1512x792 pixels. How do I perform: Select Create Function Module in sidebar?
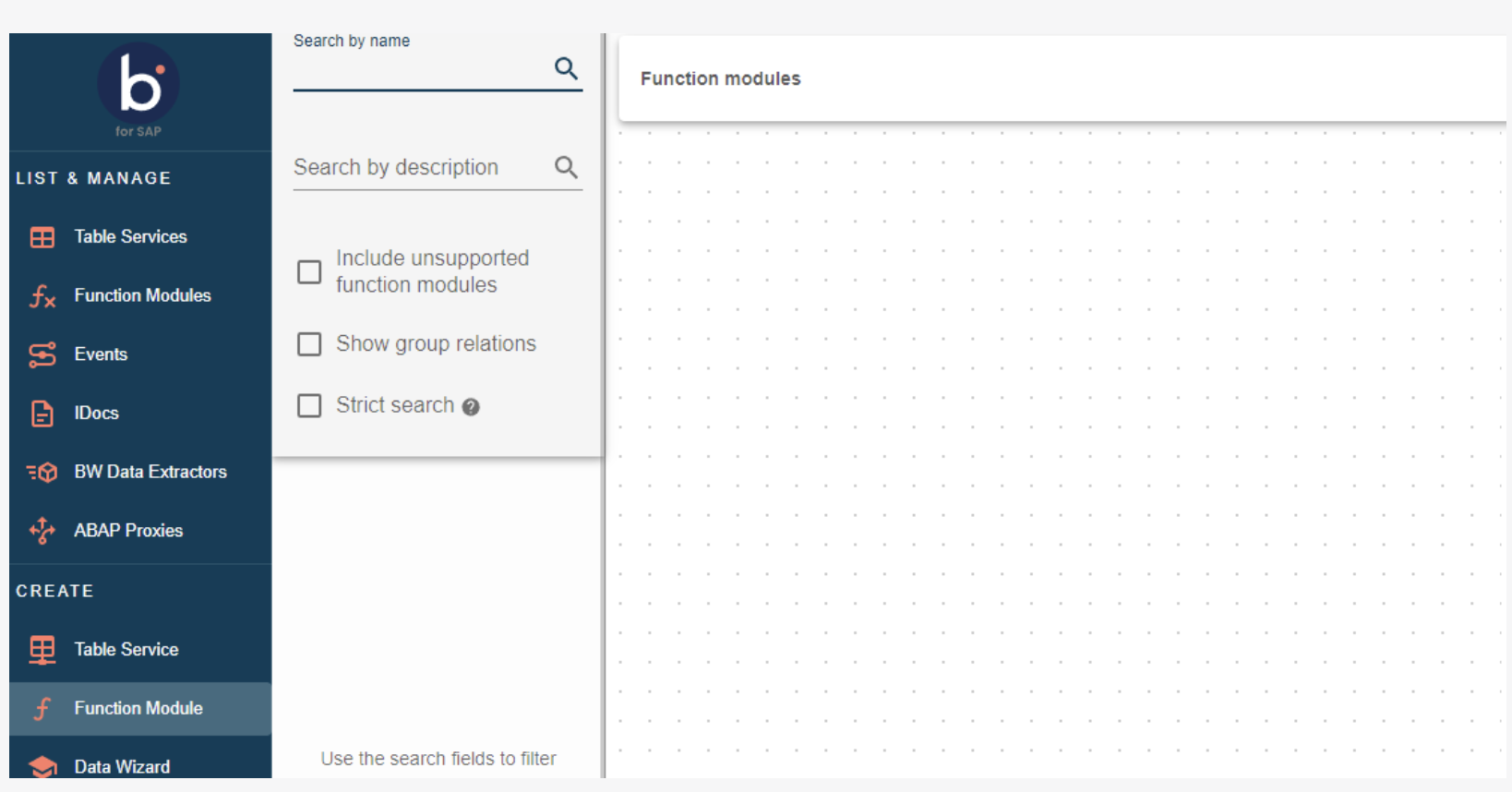click(138, 709)
